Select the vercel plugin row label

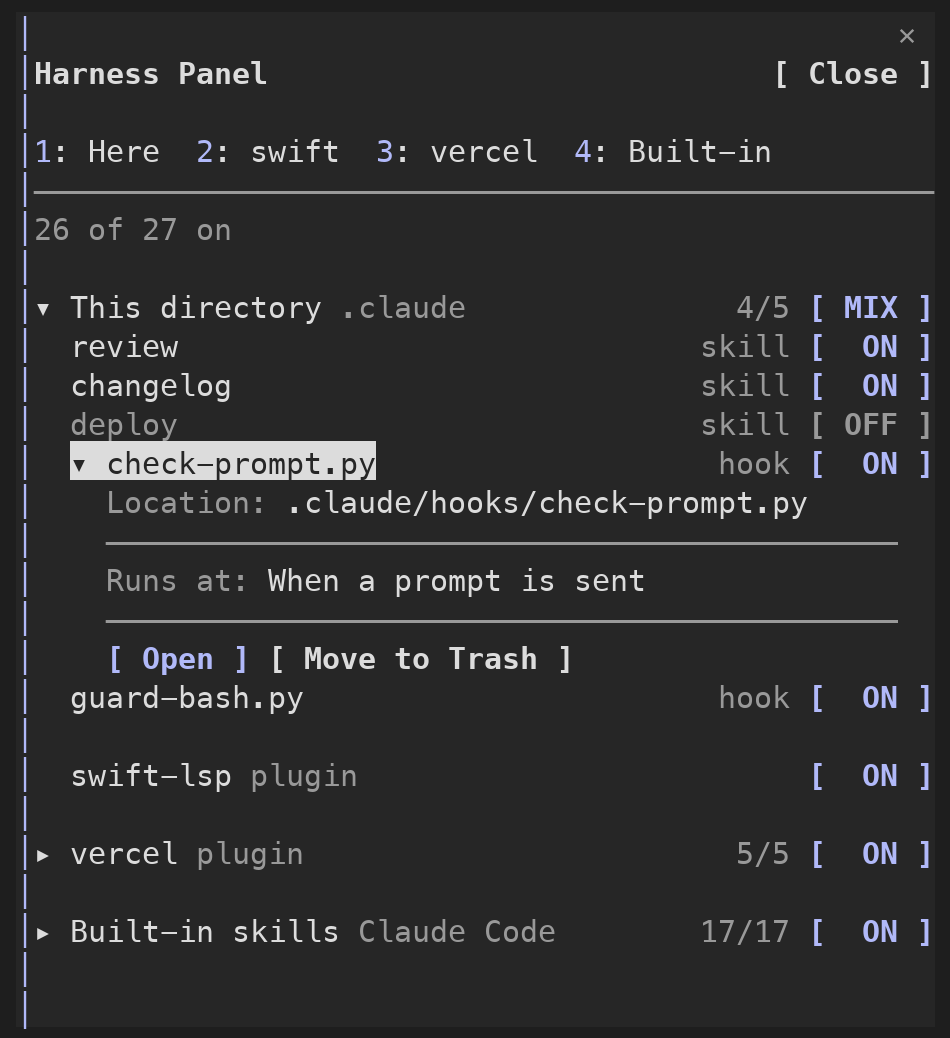187,854
